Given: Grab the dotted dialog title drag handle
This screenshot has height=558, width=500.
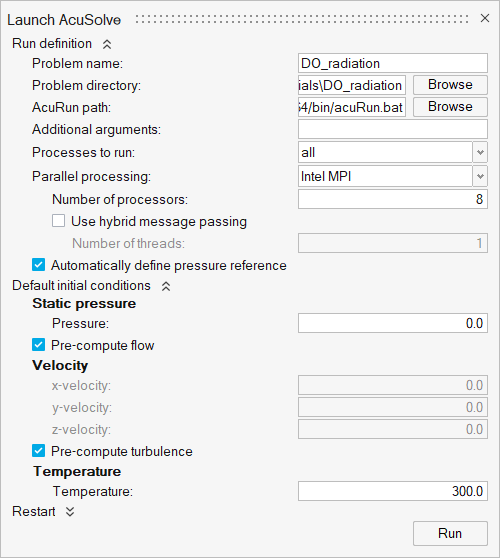Looking at the screenshot, I should tap(302, 19).
